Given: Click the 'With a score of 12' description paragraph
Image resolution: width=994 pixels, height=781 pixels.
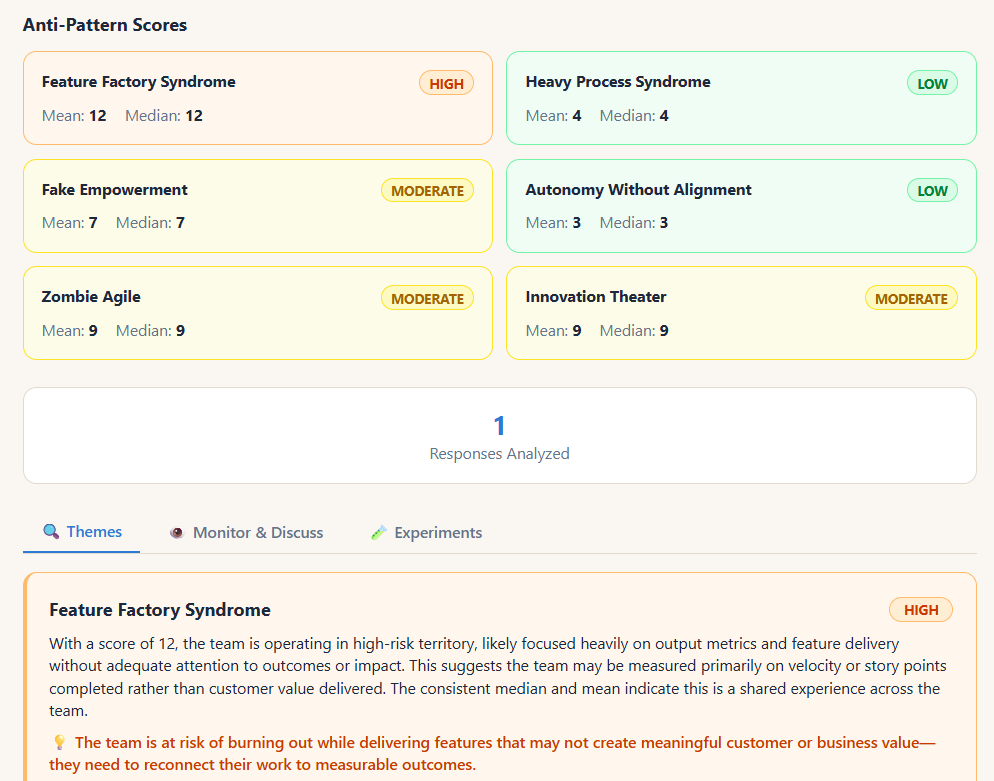Looking at the screenshot, I should pos(498,677).
